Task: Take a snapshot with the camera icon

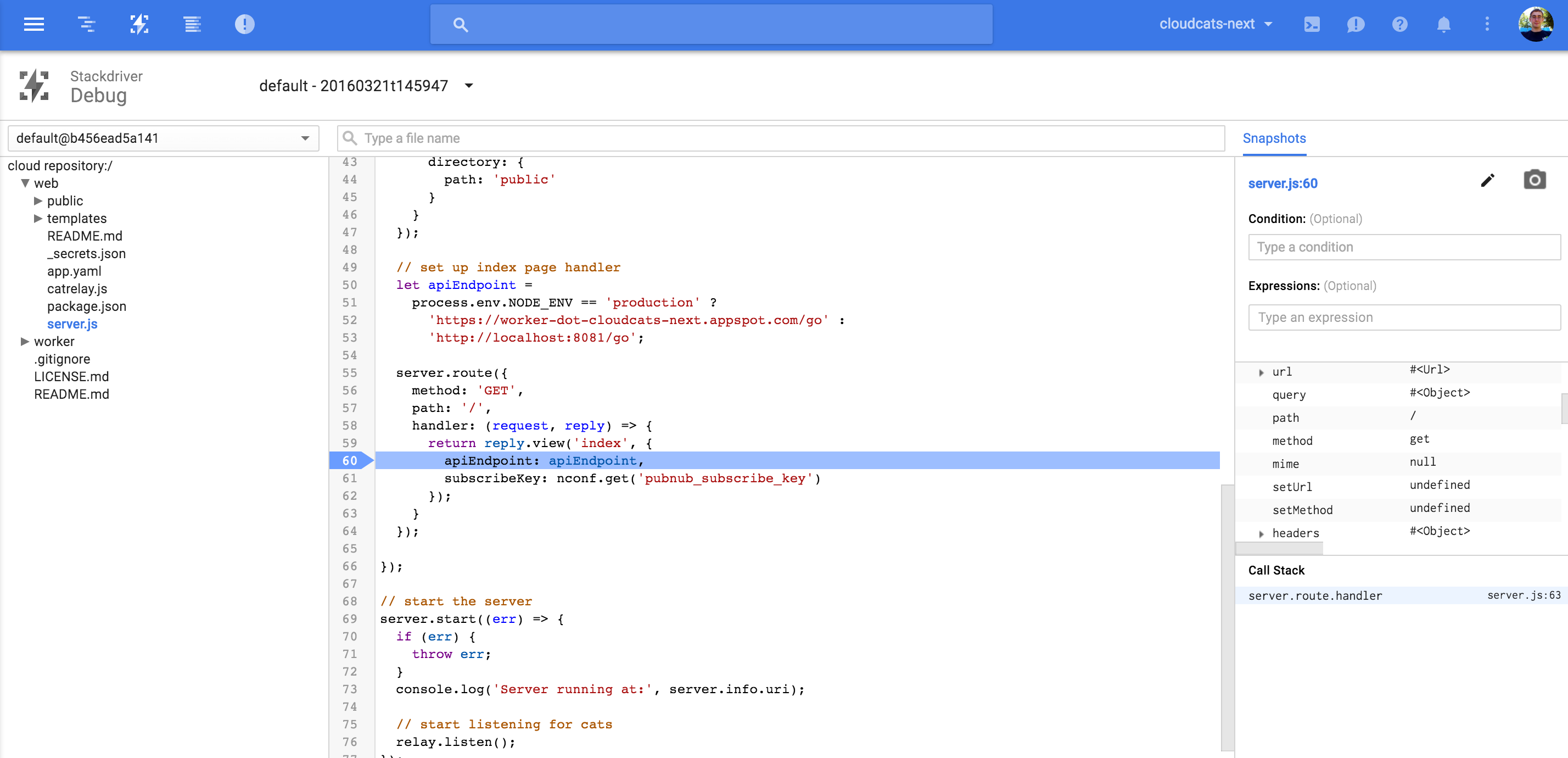Action: point(1534,180)
